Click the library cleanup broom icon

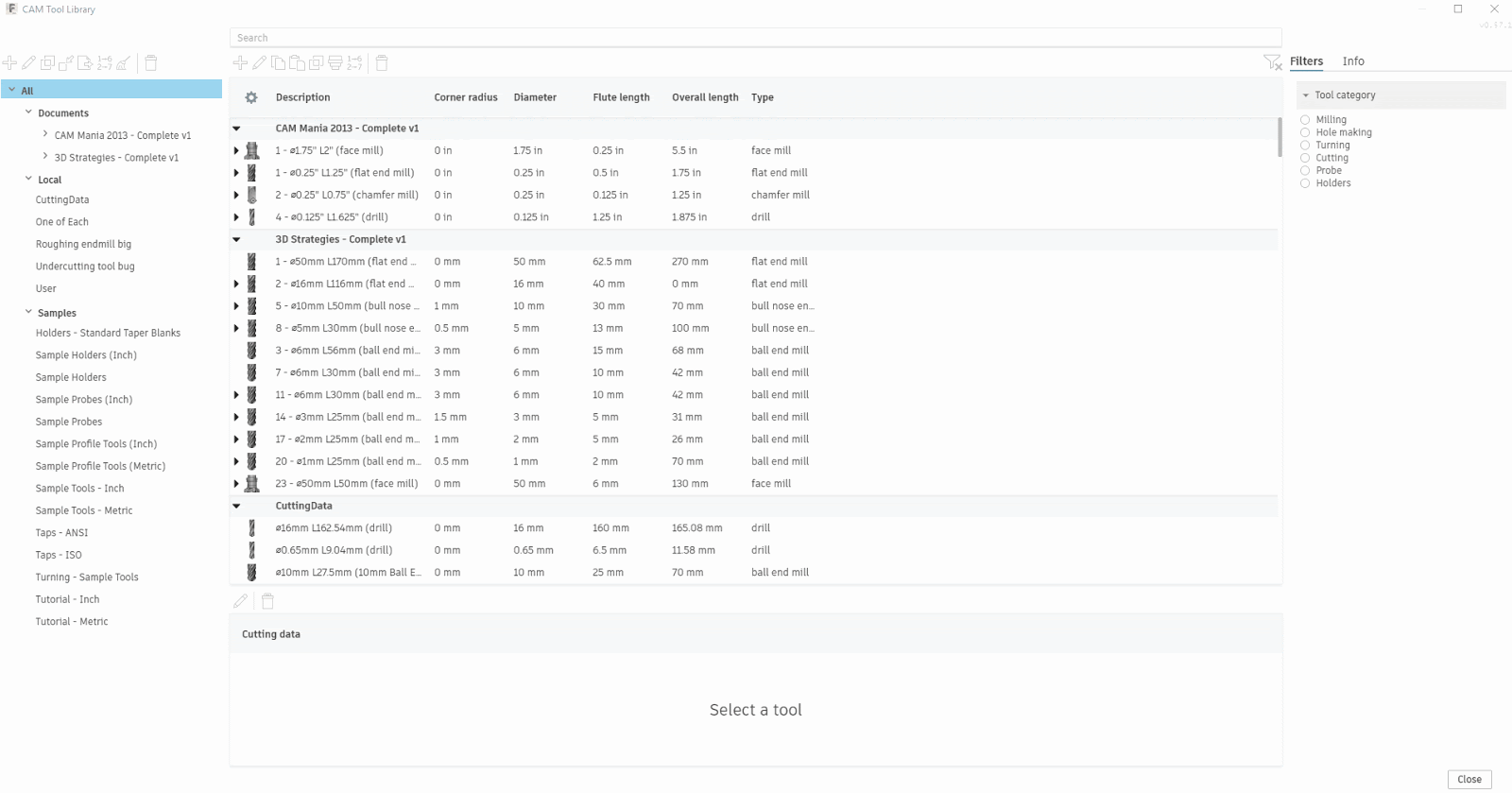click(123, 63)
